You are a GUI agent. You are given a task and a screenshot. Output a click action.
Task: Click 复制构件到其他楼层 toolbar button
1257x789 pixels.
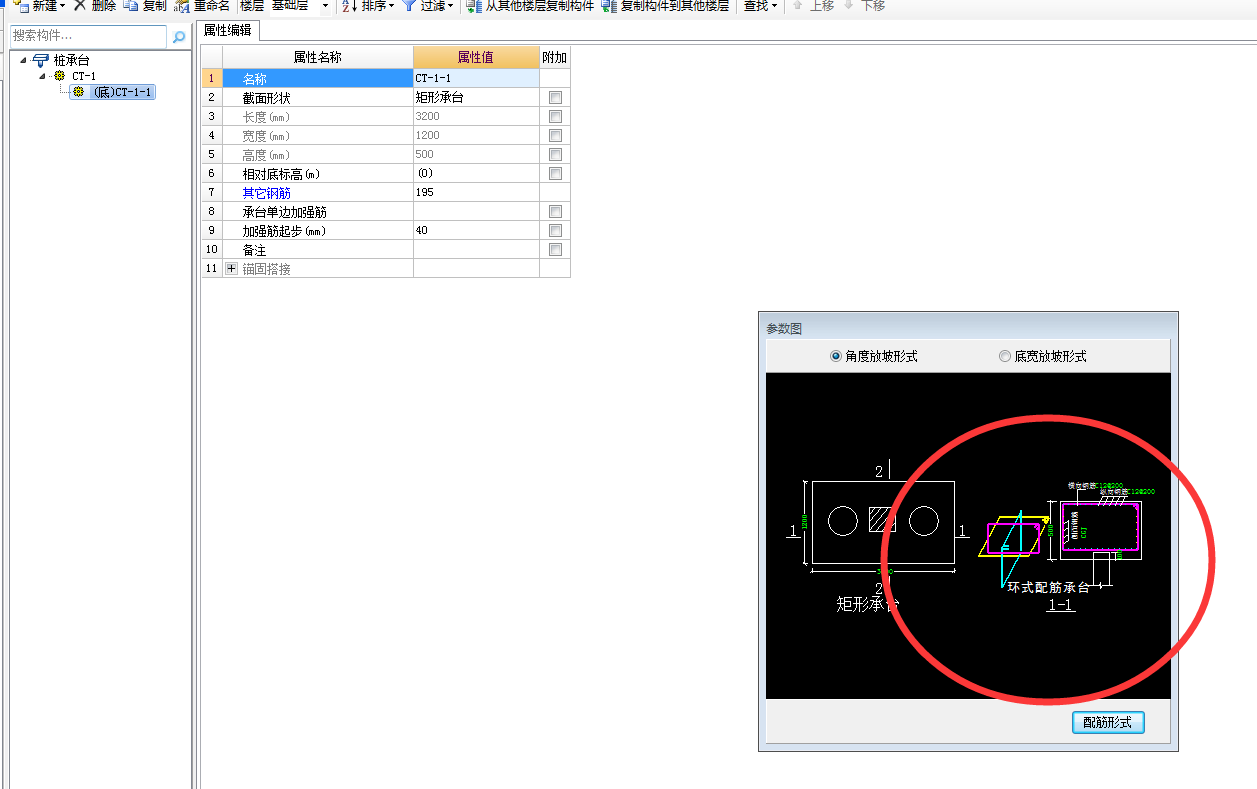(665, 6)
